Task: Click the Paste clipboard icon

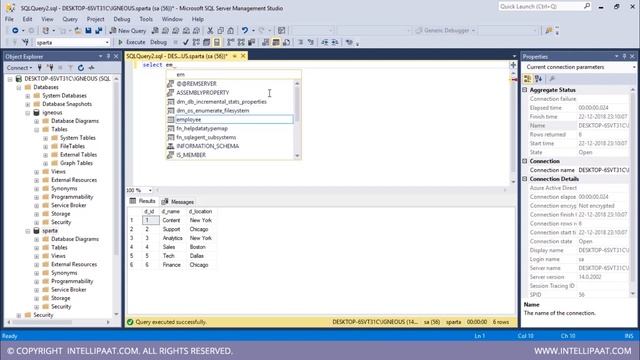Action: pyautogui.click(x=231, y=31)
